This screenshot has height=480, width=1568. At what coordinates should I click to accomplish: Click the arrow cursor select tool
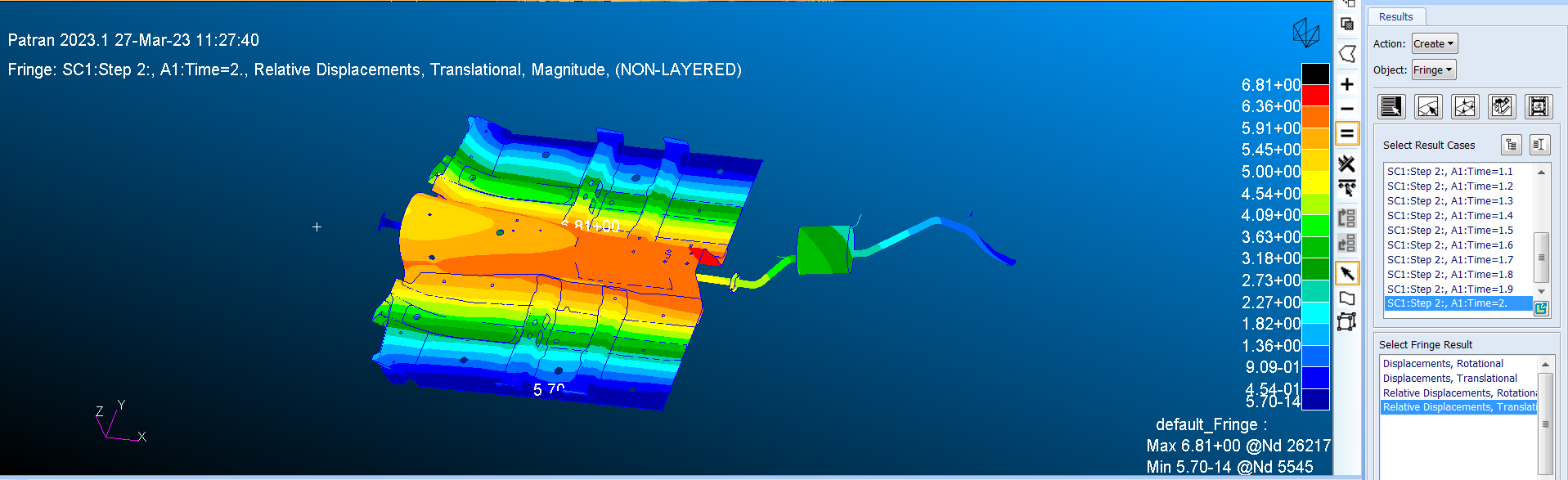1347,273
